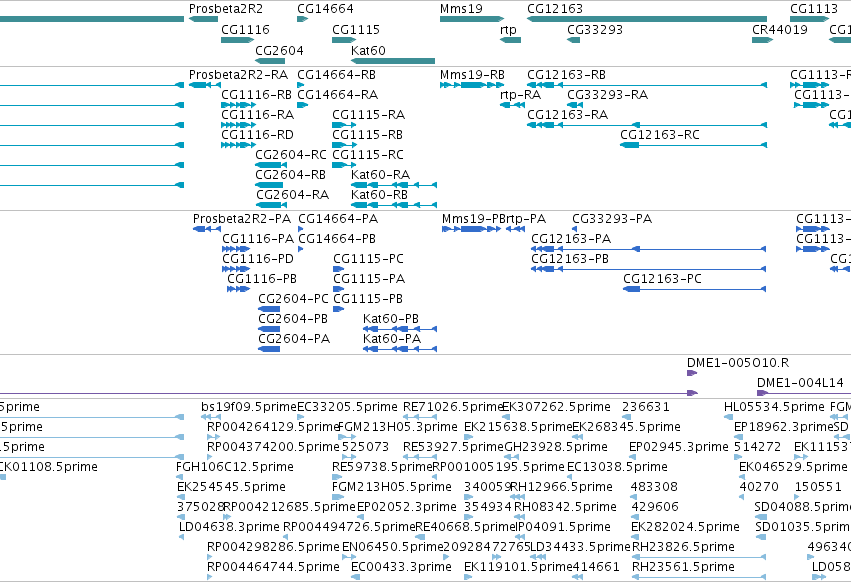Screen dimensions: 851x582
Task: Click the CG1116-PD protein label
Action: point(258,259)
